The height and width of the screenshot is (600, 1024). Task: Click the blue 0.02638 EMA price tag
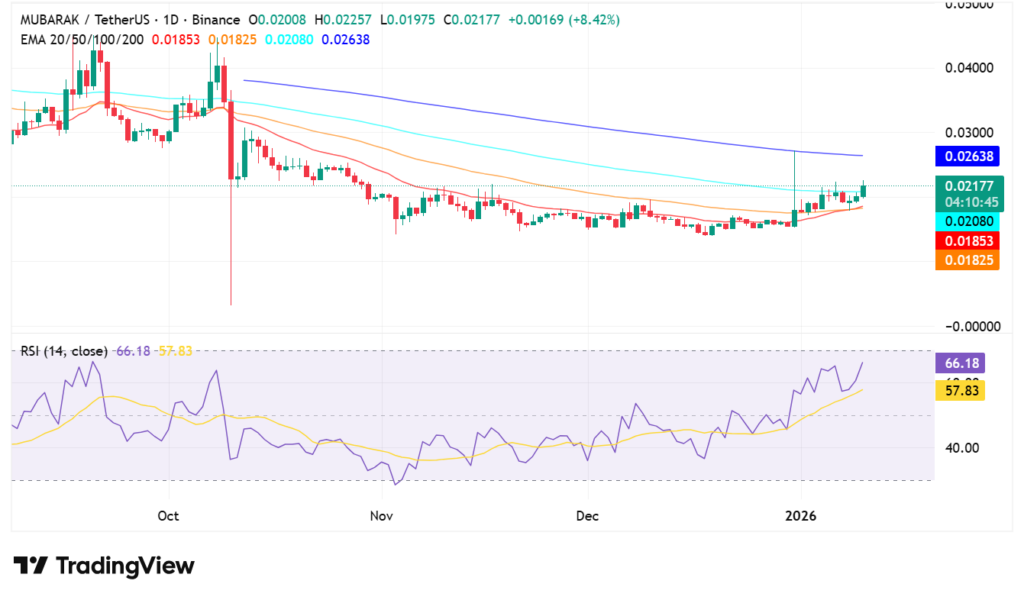[964, 156]
